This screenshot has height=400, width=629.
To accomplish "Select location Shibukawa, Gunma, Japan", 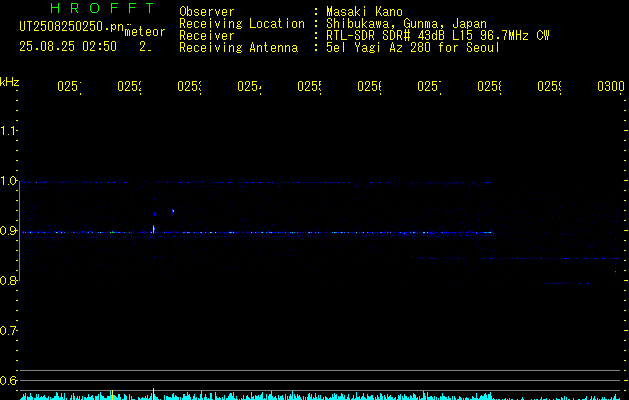I will [406, 24].
